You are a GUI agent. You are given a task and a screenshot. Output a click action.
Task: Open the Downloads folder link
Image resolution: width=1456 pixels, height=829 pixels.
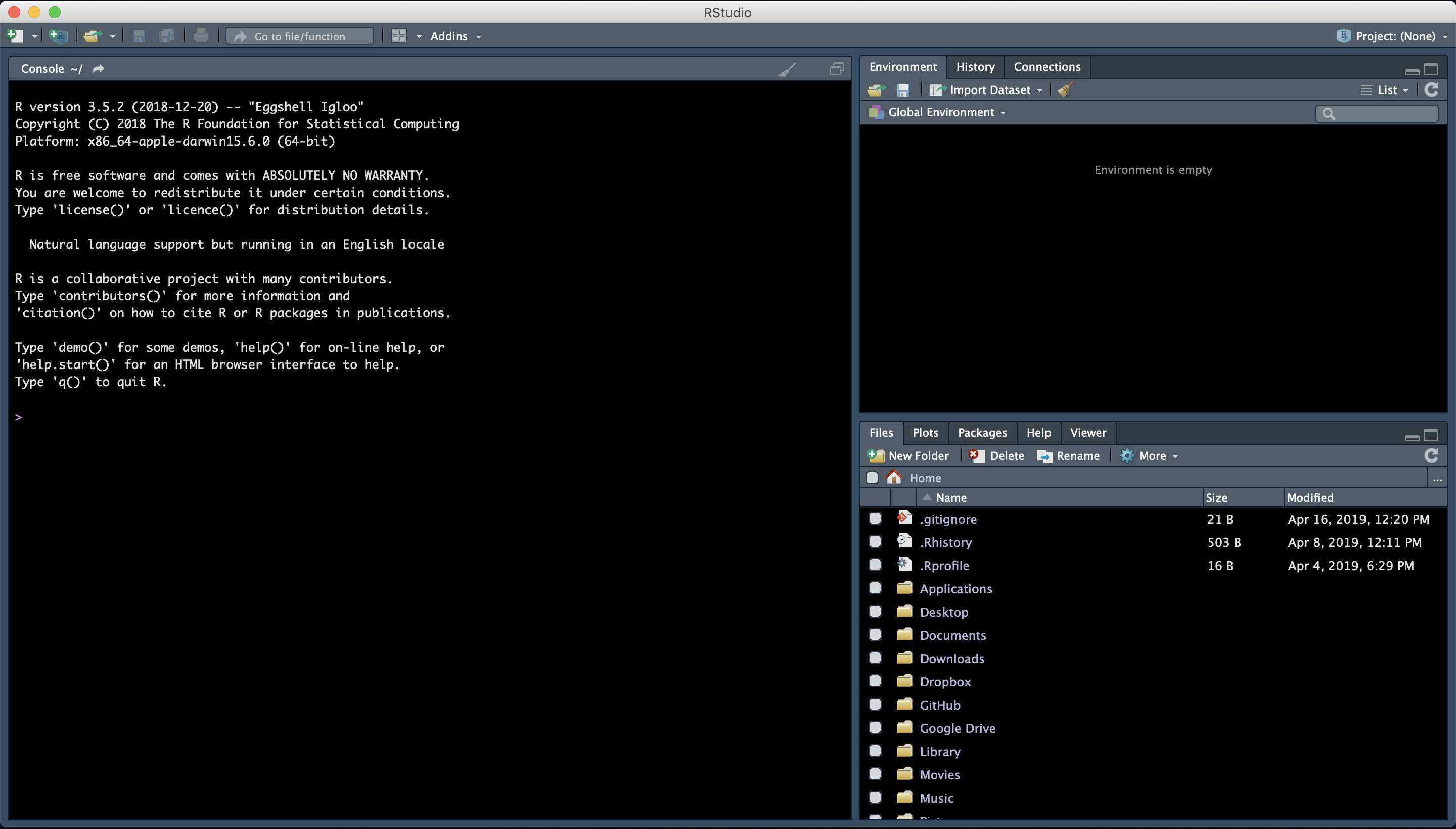(x=951, y=659)
